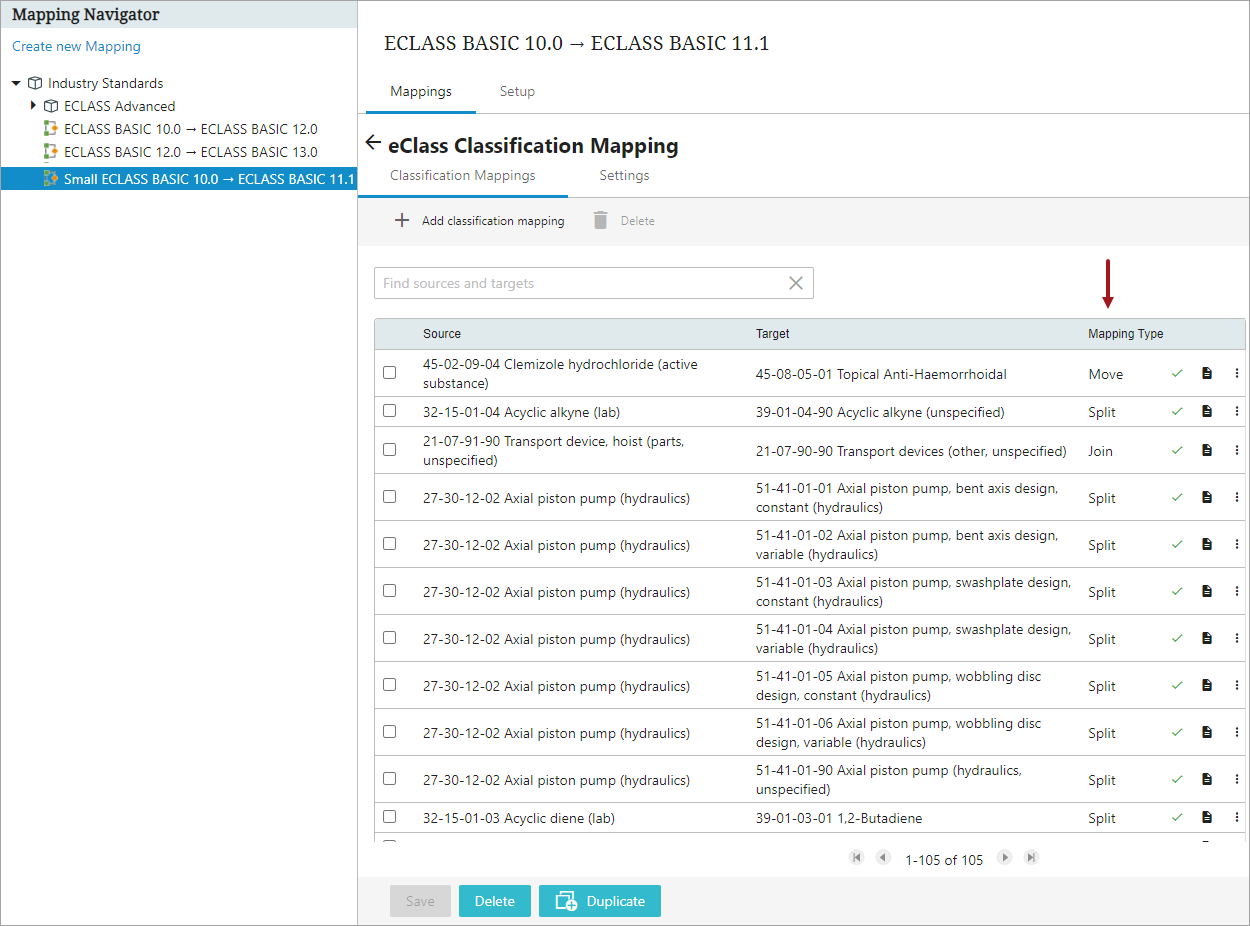
Task: Click 'Move' mapping type cell
Action: click(1106, 374)
